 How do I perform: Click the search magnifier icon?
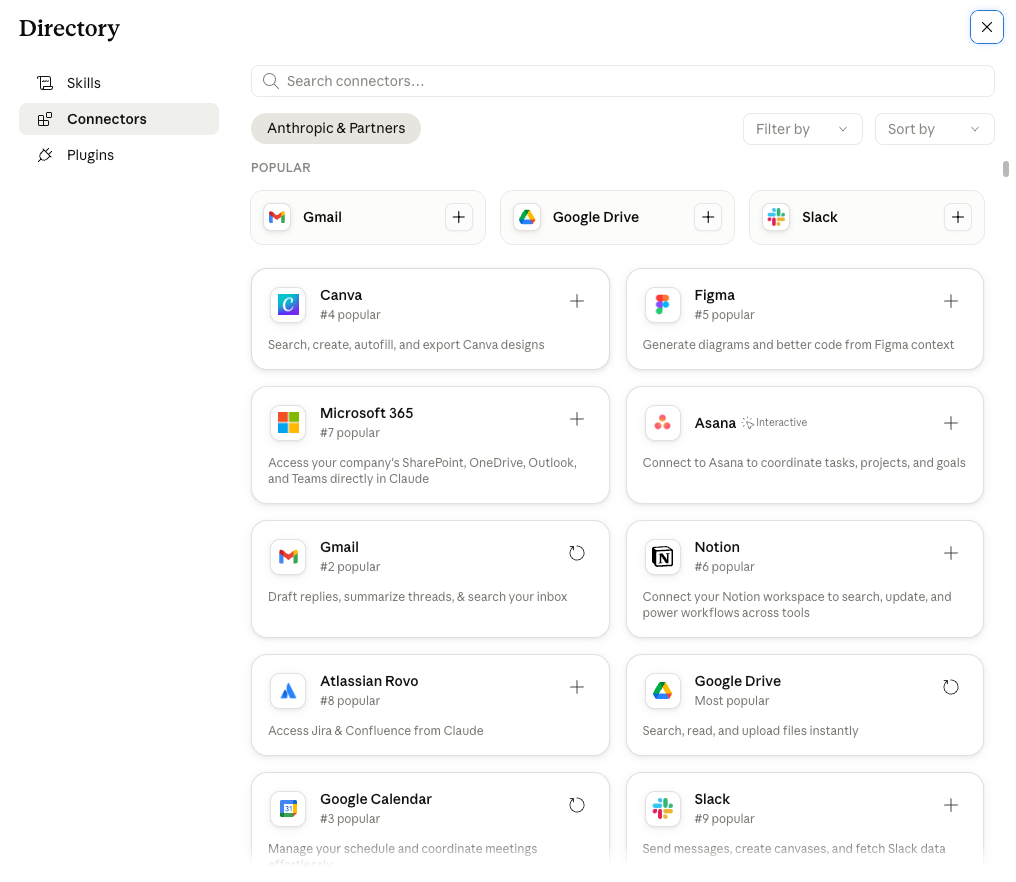270,81
